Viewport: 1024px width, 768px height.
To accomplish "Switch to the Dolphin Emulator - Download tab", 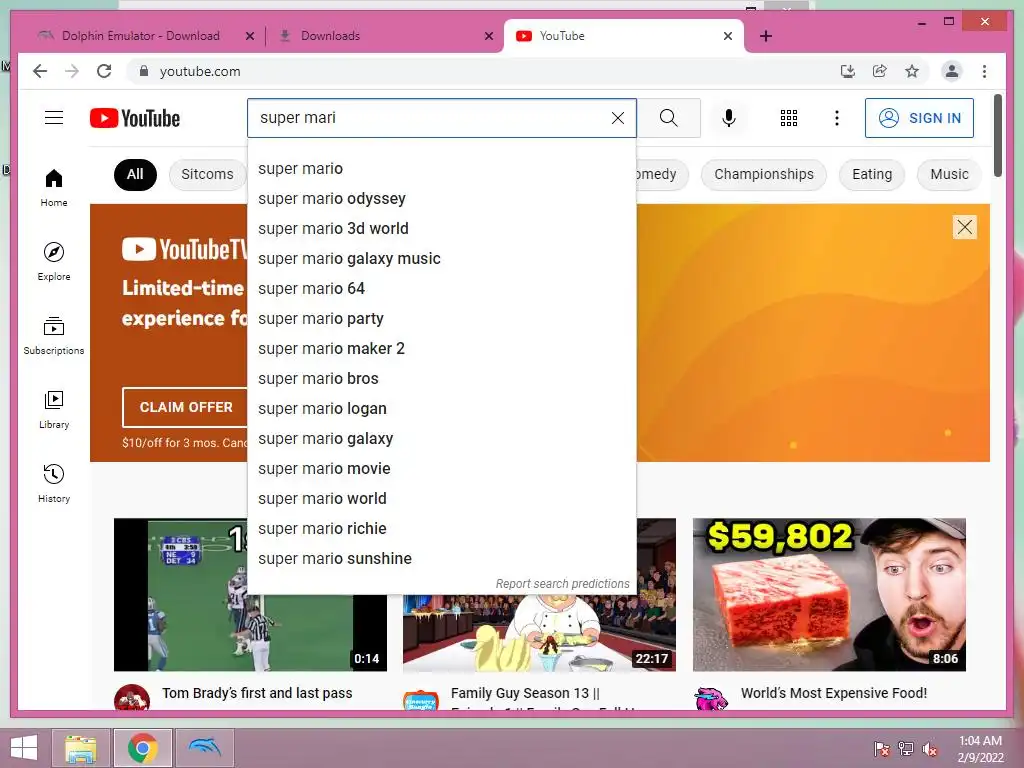I will tap(140, 36).
